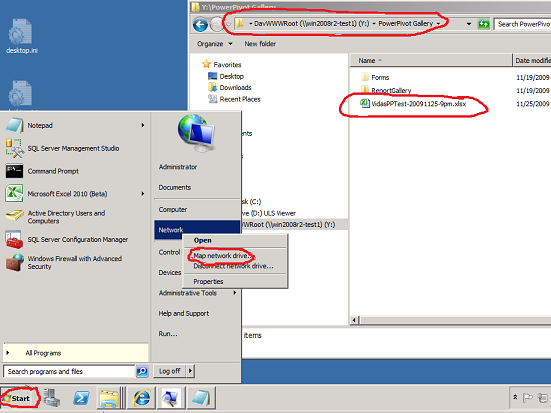Open the Organize dropdown menu
The height and width of the screenshot is (413, 551).
(x=214, y=44)
